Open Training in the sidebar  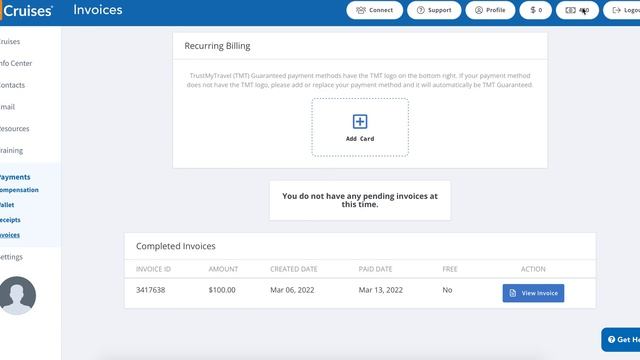tap(11, 151)
